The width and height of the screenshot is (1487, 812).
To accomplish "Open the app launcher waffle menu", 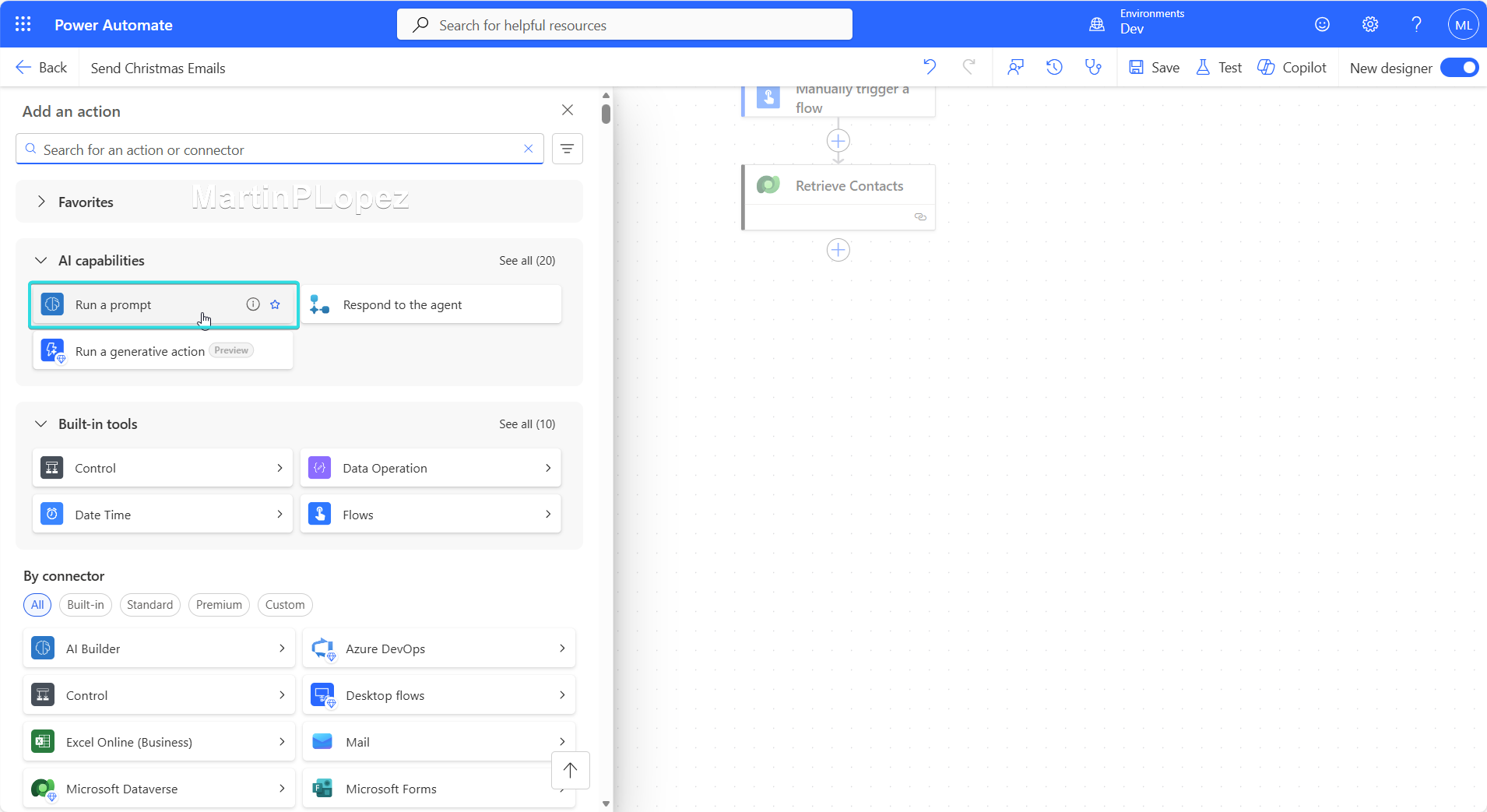I will [x=23, y=24].
